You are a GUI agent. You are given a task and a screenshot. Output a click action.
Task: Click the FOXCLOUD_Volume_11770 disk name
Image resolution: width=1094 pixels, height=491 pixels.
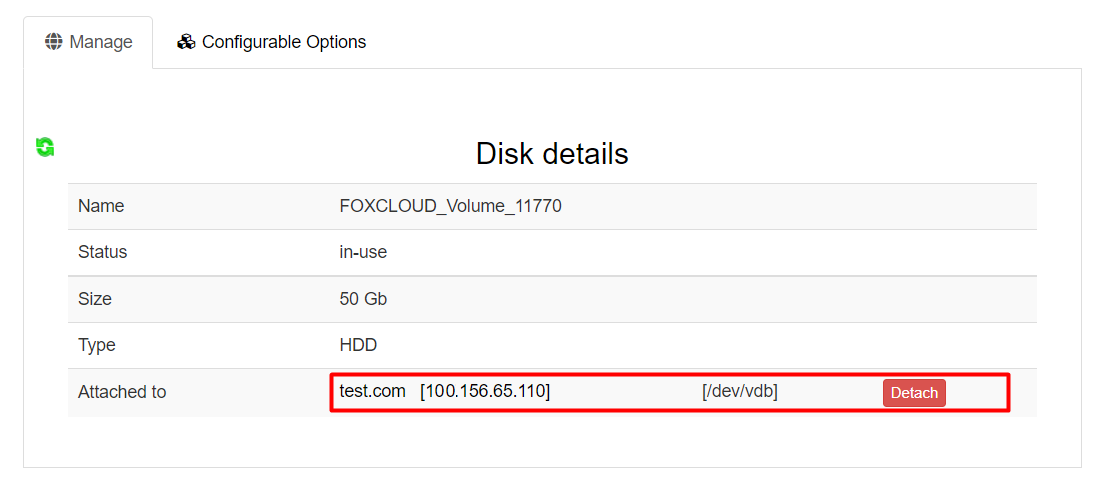(451, 206)
